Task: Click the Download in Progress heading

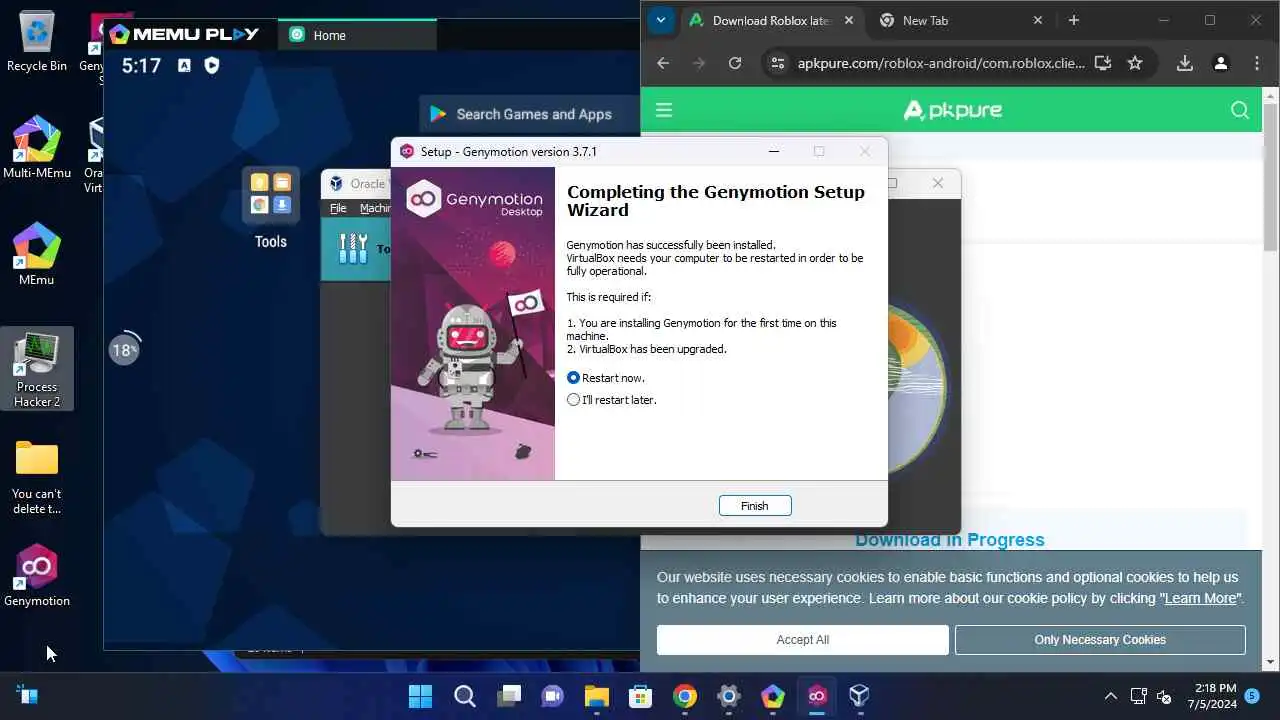Action: pyautogui.click(x=950, y=540)
